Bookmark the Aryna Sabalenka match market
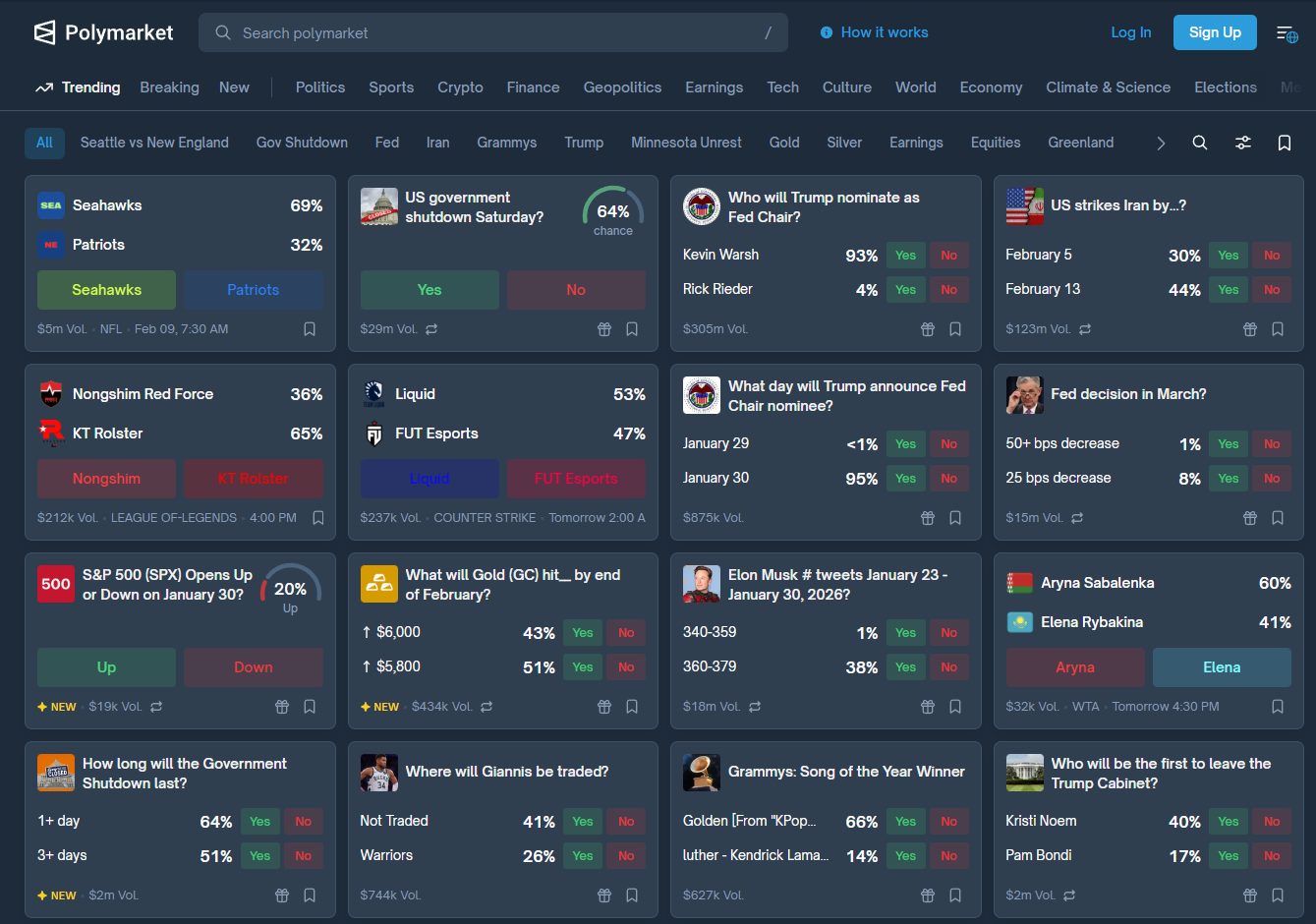1316x924 pixels. pos(1278,707)
